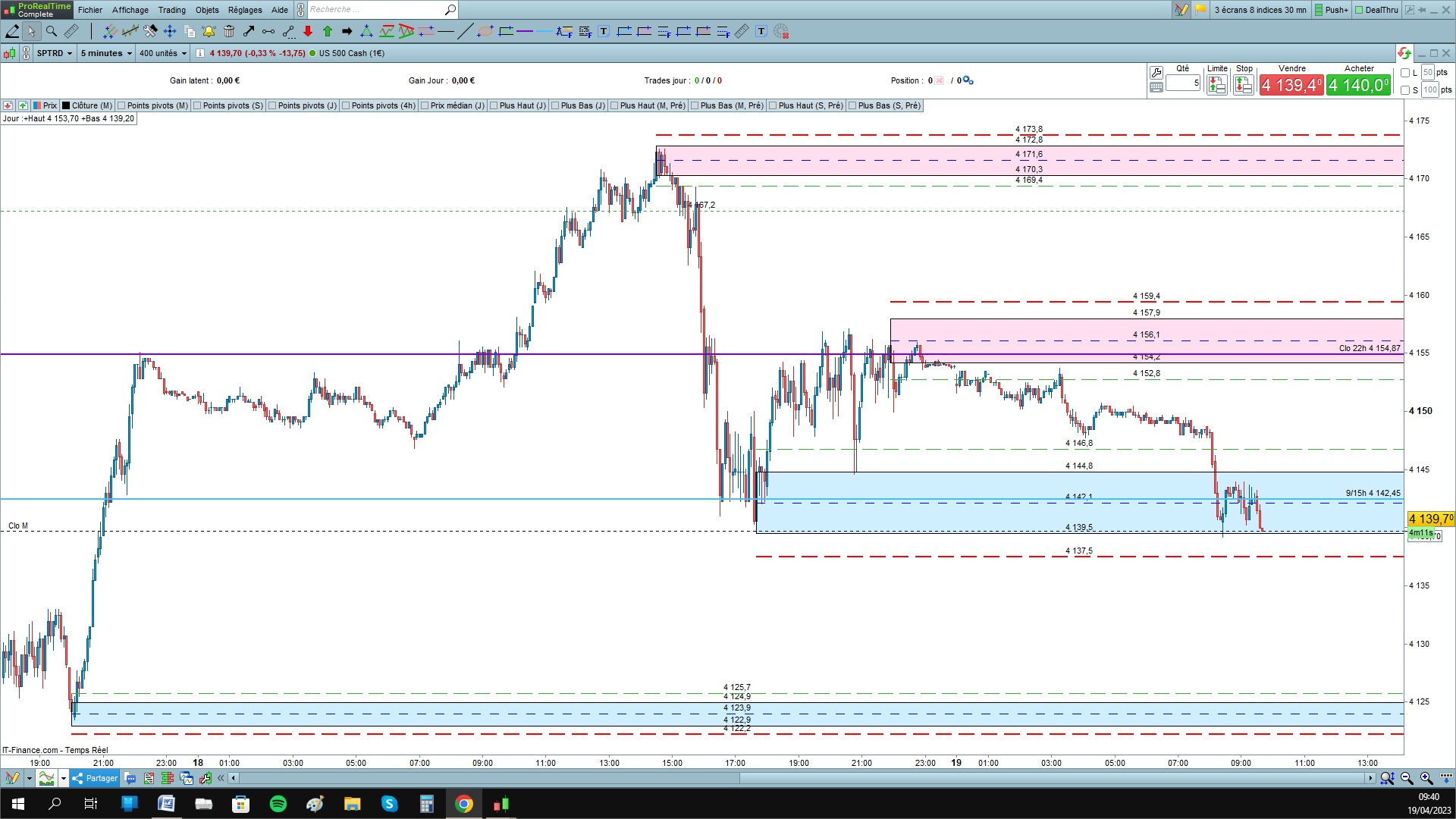Click the Partager share button

pyautogui.click(x=95, y=778)
